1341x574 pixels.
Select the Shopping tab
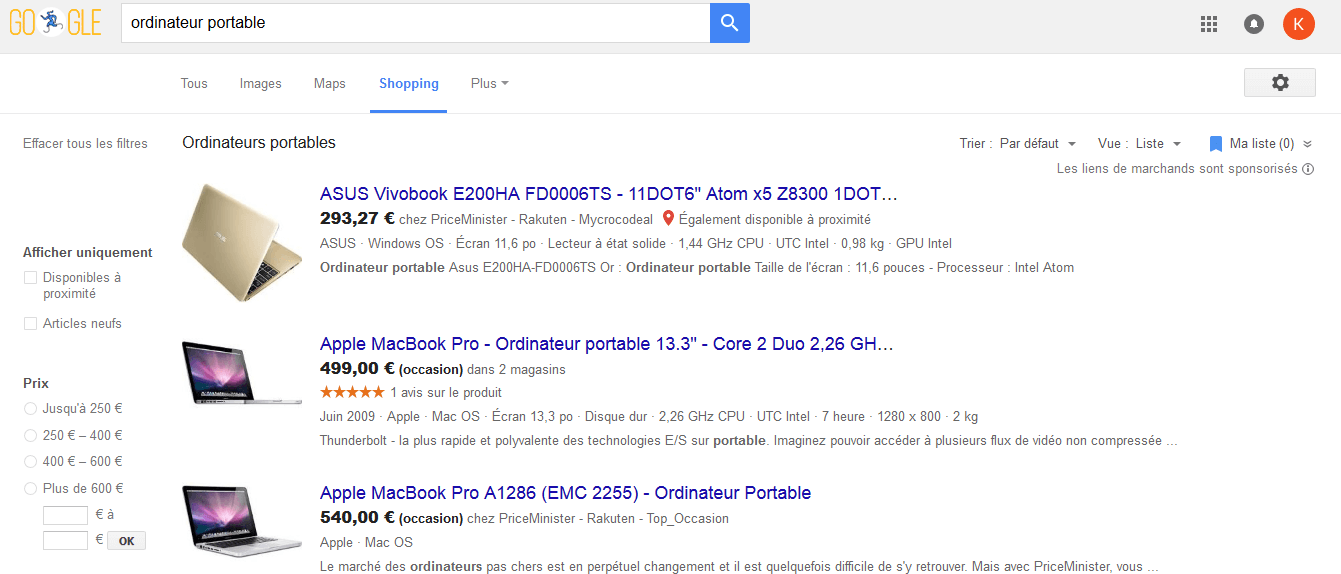[408, 83]
